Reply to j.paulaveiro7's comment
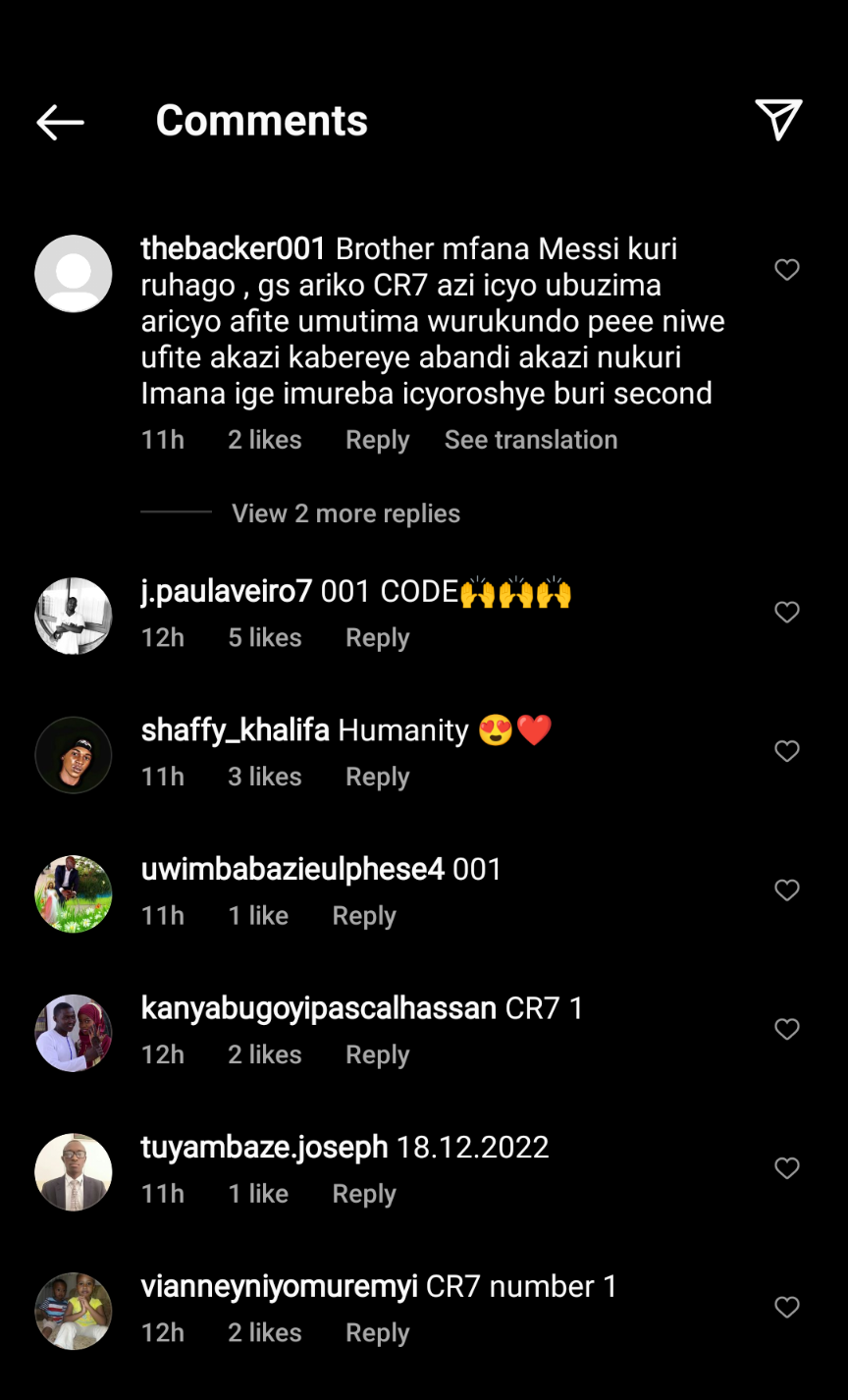The height and width of the screenshot is (1400, 848). (x=377, y=638)
